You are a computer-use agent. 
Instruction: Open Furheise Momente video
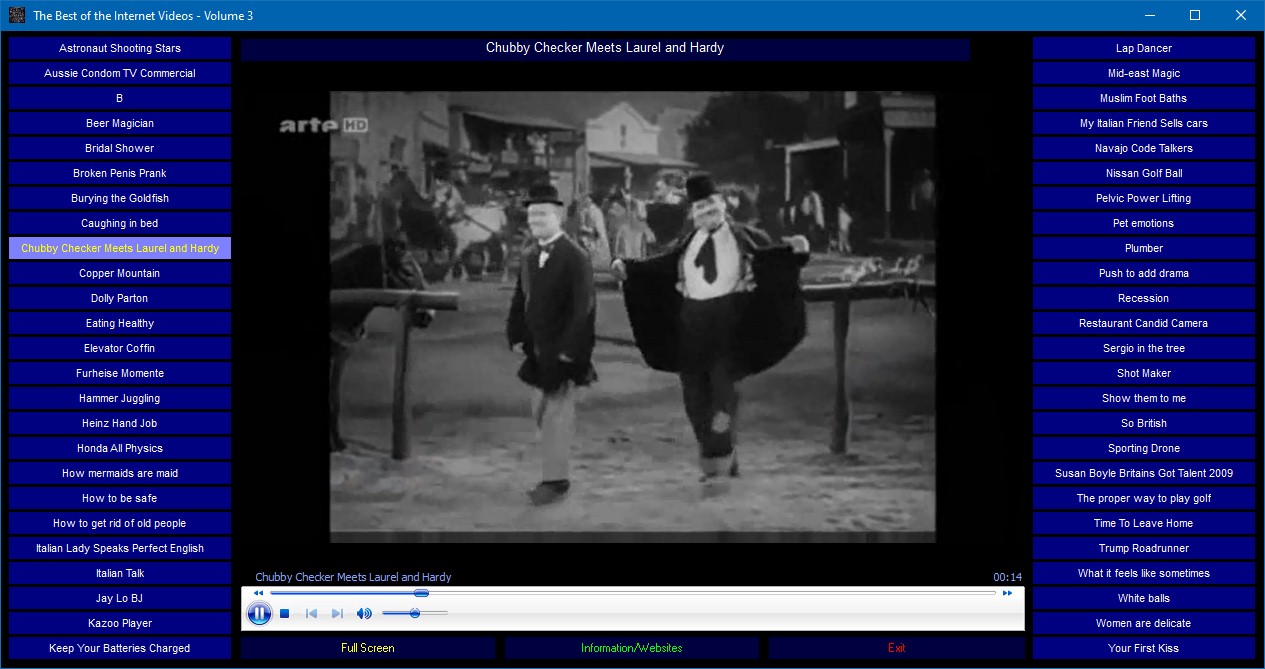pos(120,373)
